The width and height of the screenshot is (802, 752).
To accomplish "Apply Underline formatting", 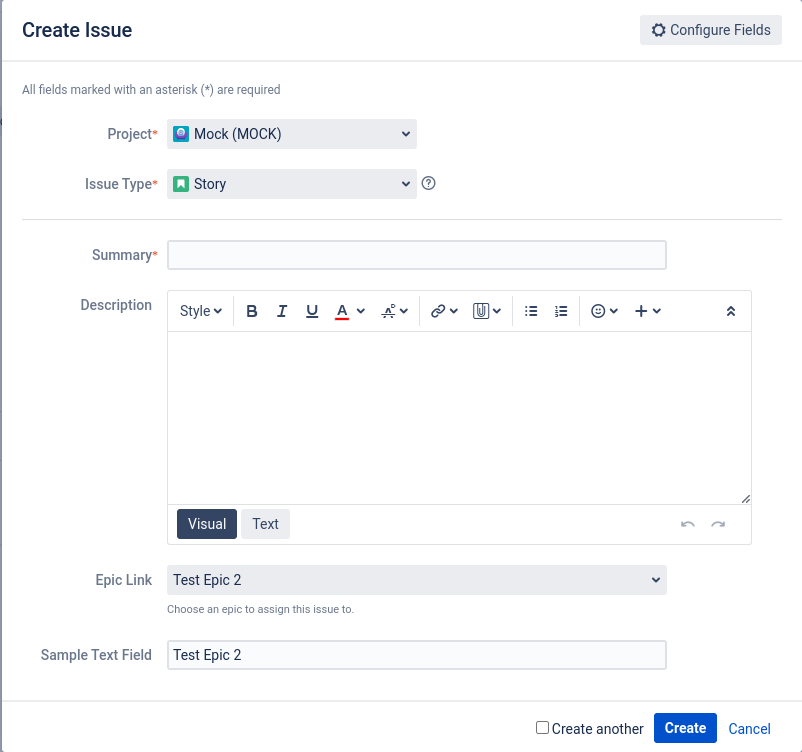I will 312,311.
